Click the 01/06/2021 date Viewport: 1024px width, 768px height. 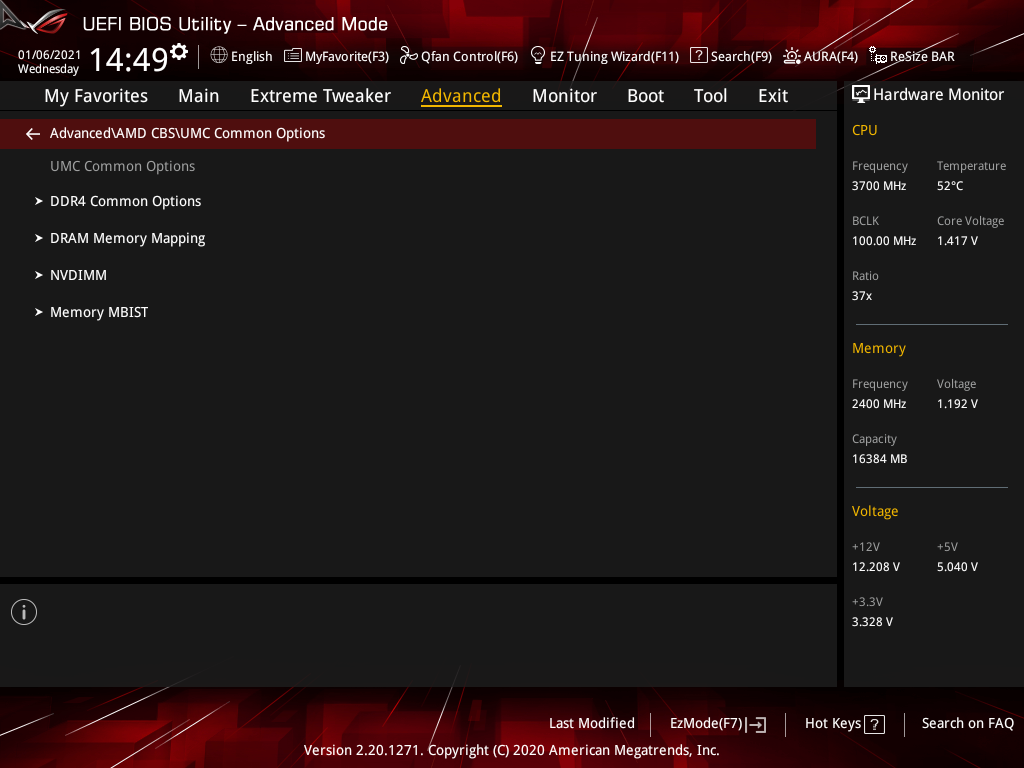click(49, 55)
